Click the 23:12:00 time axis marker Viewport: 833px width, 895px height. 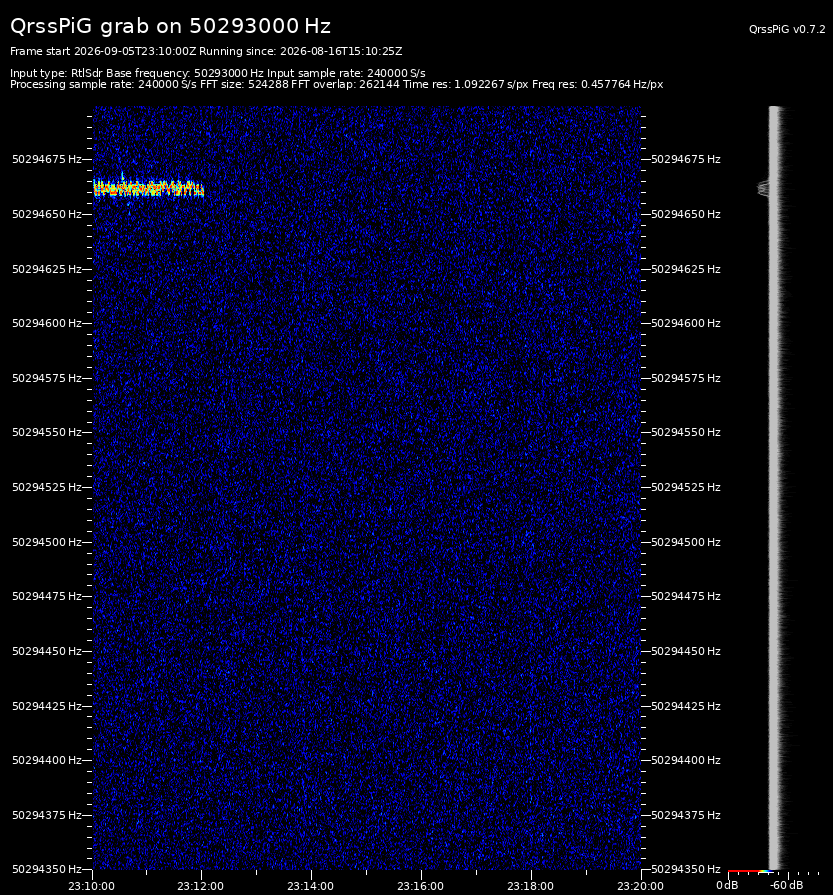pyautogui.click(x=200, y=886)
